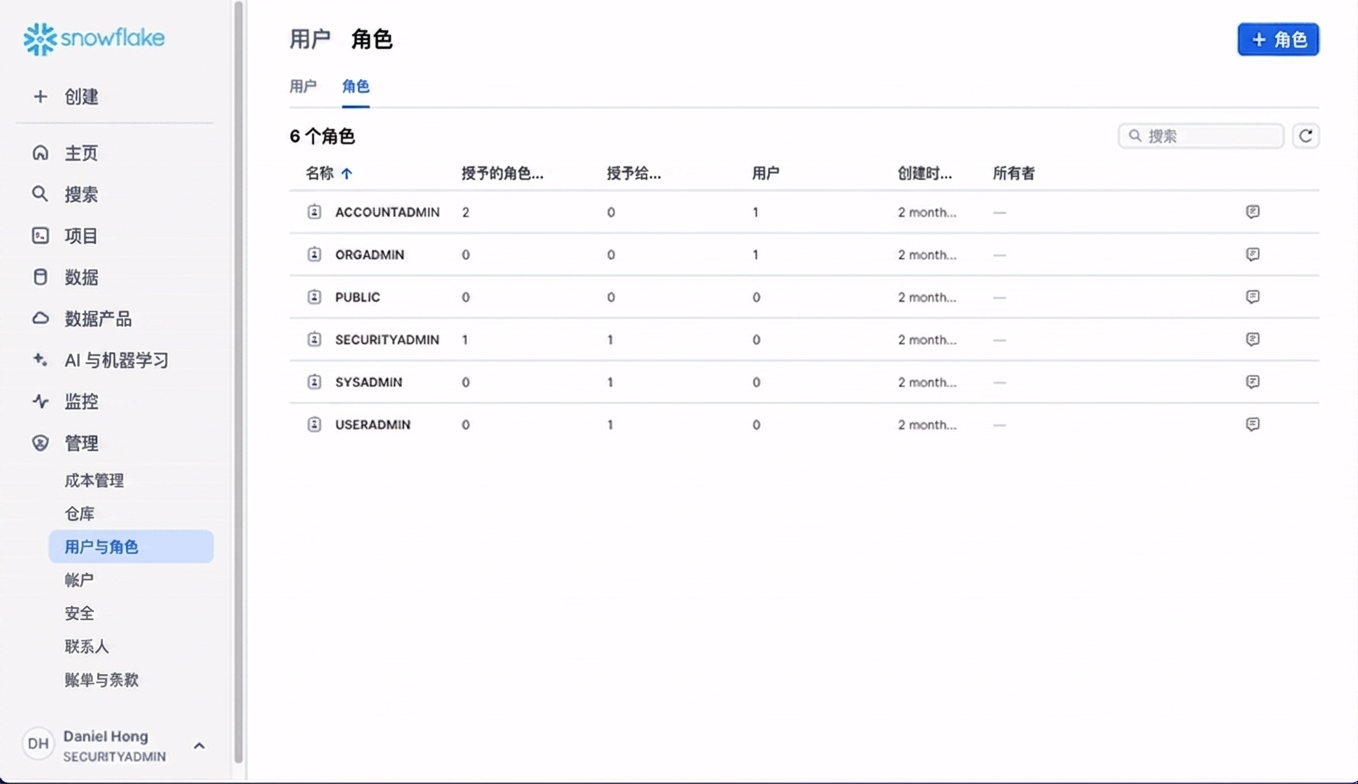Screen dimensions: 1358x784
Task: Click role icon beside ACCOUNTADMIN
Action: (314, 212)
